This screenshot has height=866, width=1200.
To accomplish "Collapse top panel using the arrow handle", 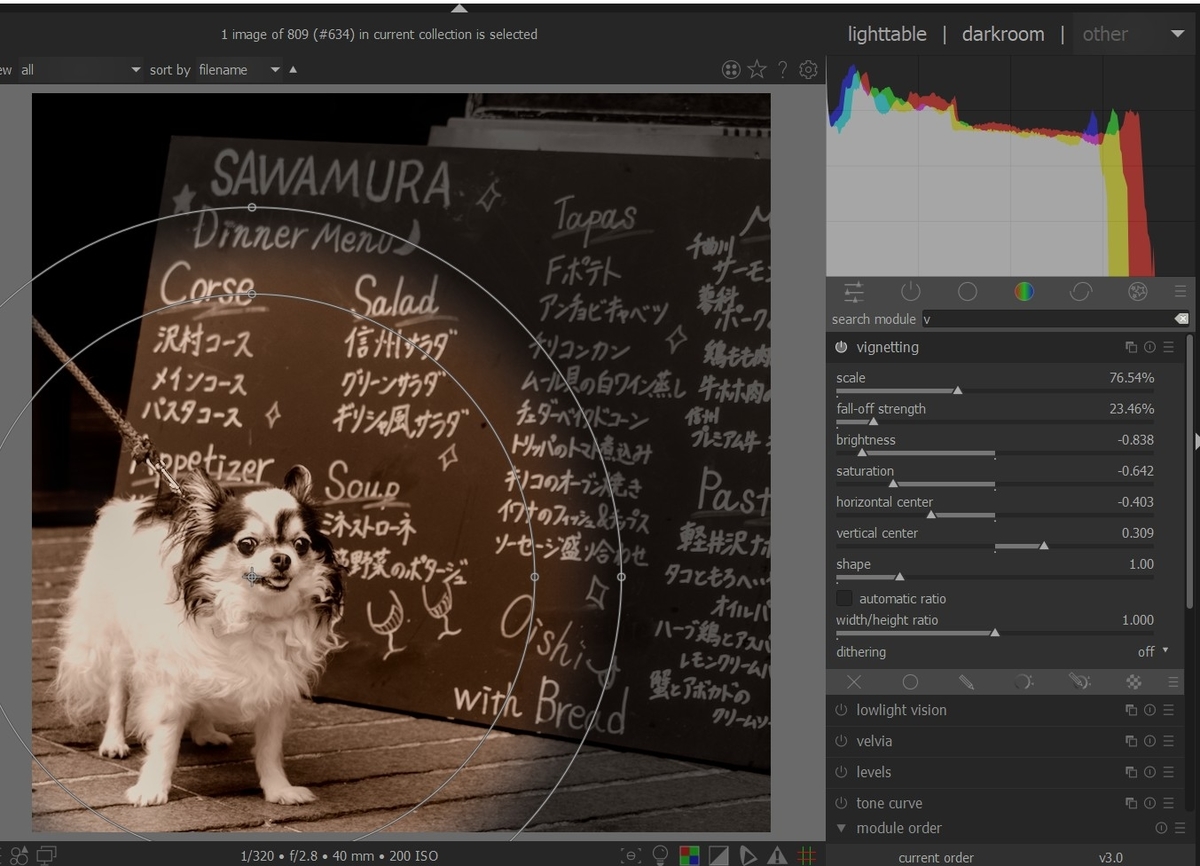I will (x=459, y=7).
